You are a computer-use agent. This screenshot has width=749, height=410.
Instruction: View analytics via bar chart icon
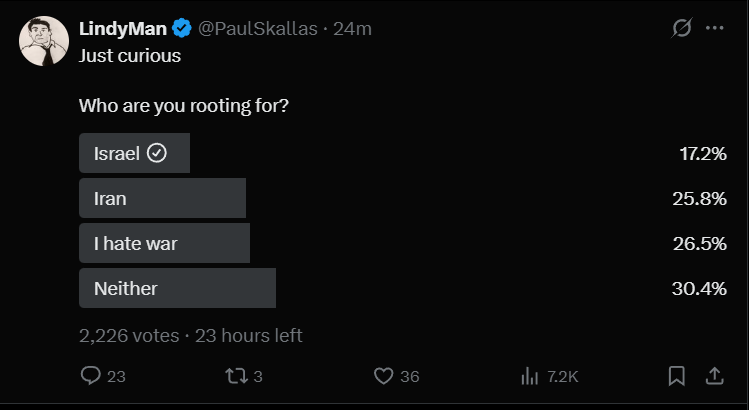[x=529, y=376]
